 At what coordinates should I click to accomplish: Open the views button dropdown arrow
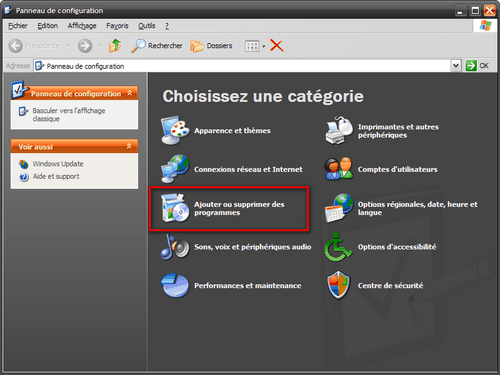(x=264, y=46)
